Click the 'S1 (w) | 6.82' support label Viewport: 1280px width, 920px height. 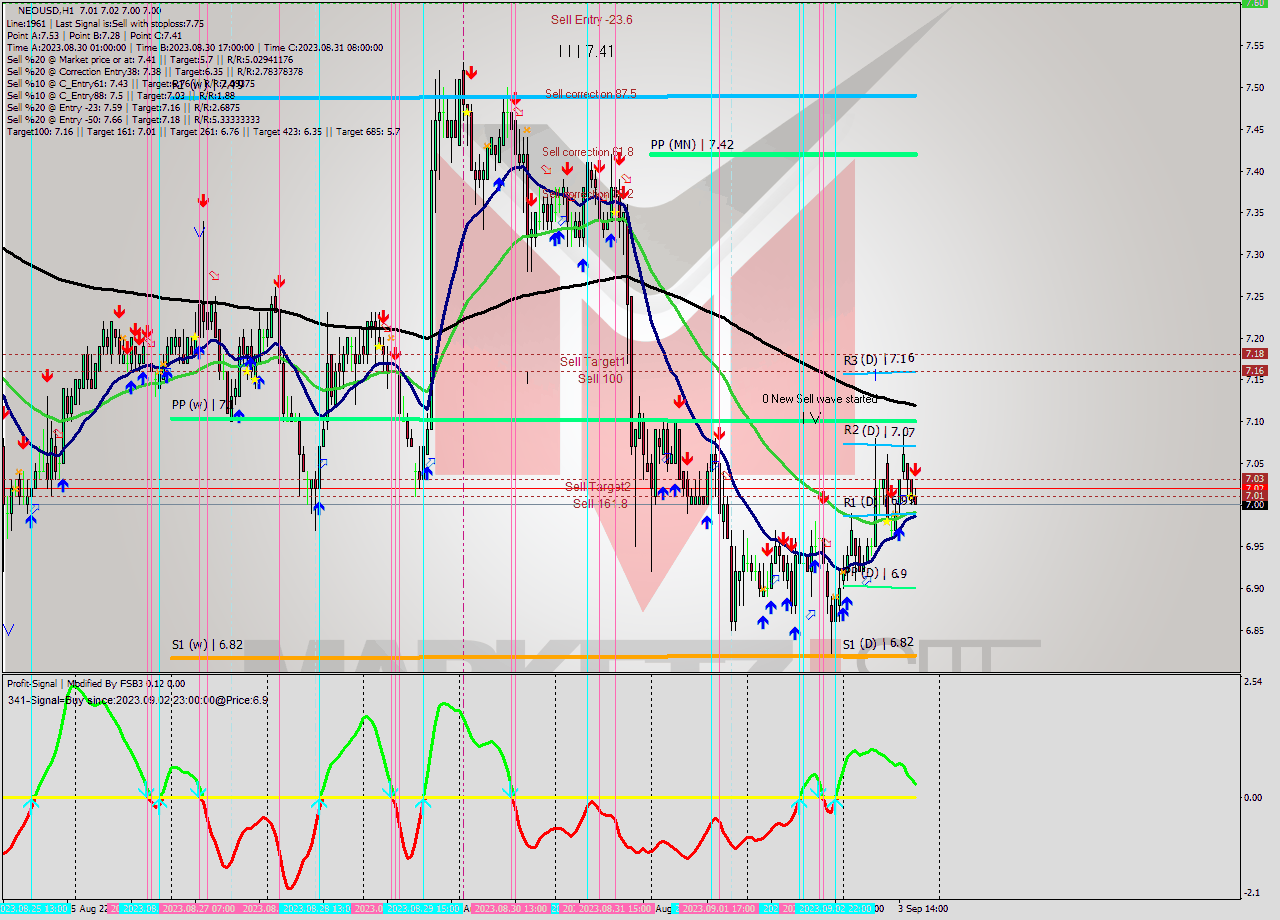(x=207, y=645)
